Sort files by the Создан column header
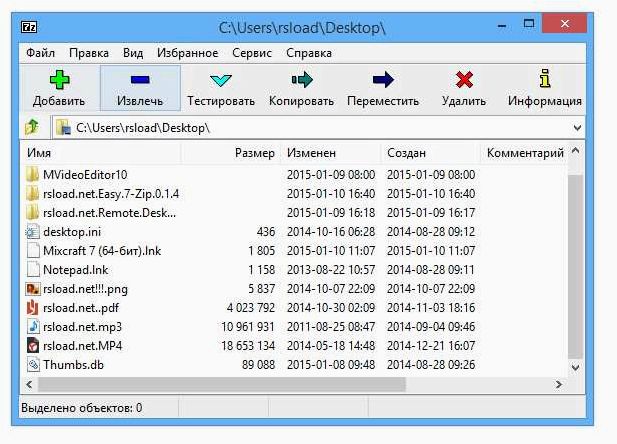 [x=431, y=153]
